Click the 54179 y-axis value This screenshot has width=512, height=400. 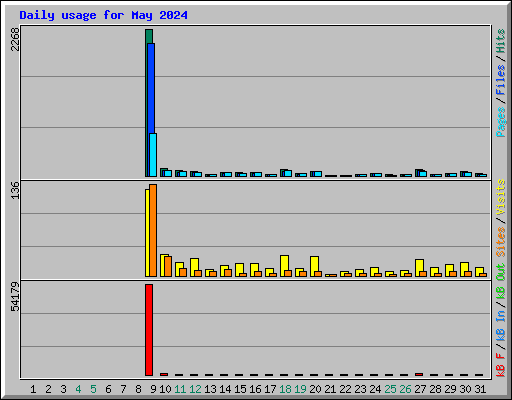click(x=15, y=297)
